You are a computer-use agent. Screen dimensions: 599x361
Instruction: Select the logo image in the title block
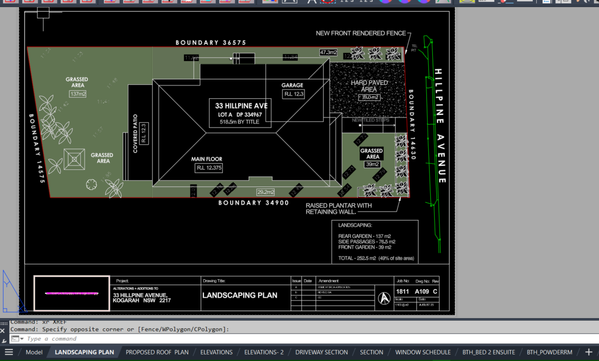tap(72, 293)
